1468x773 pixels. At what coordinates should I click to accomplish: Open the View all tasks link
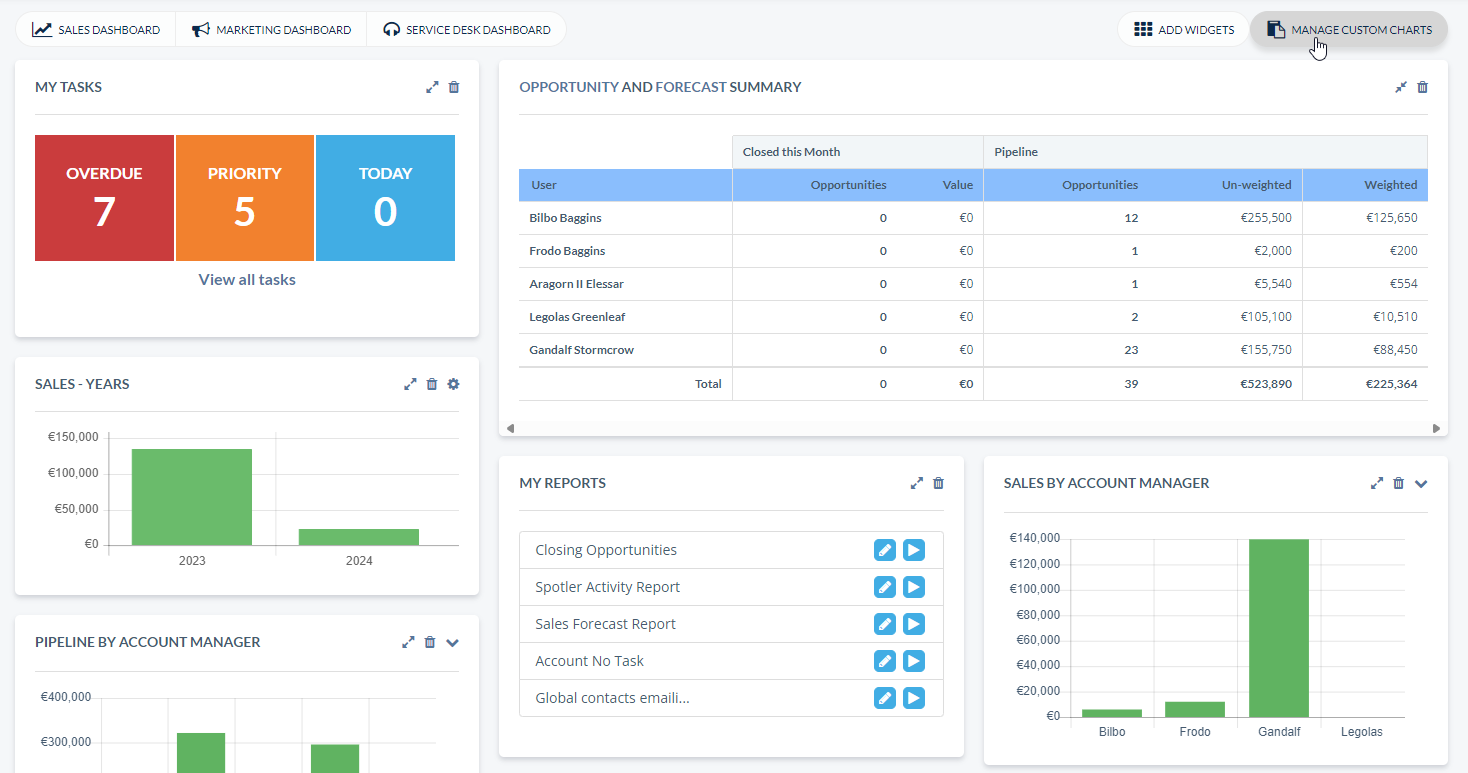click(247, 280)
